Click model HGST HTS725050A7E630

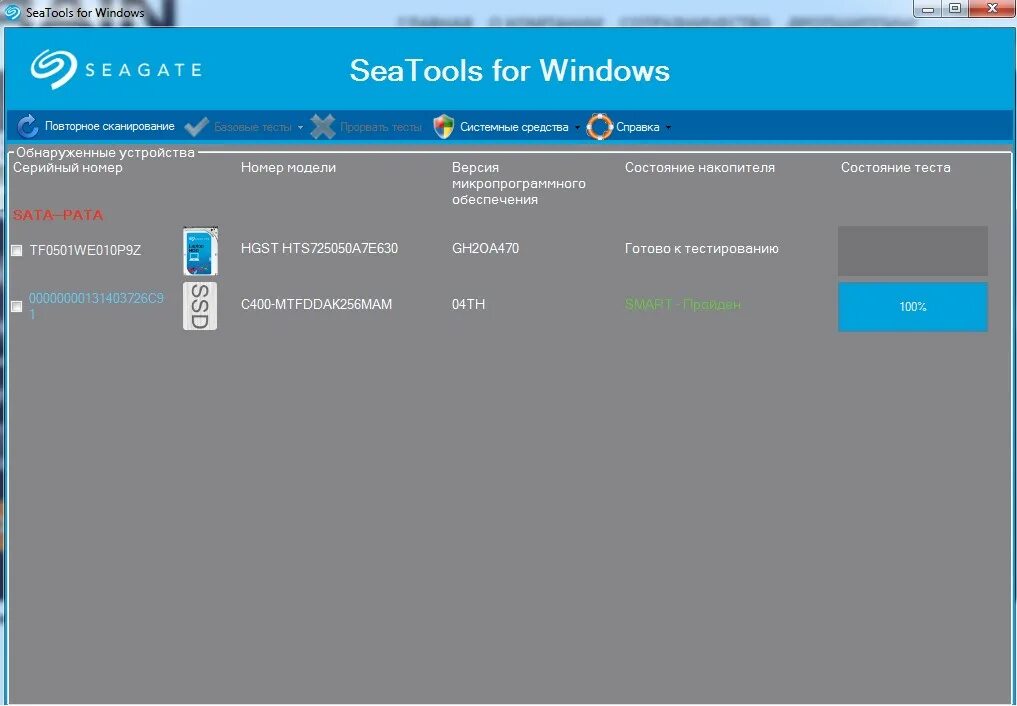(x=319, y=248)
